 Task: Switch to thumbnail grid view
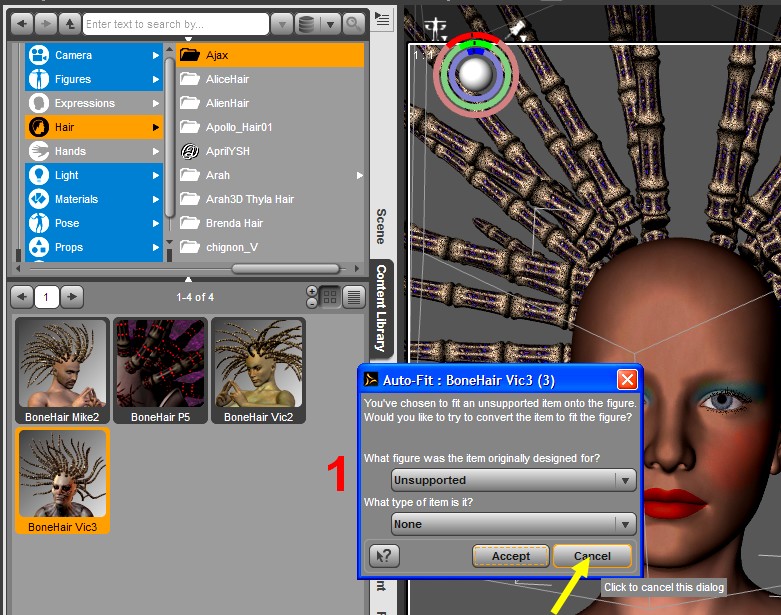(x=330, y=297)
